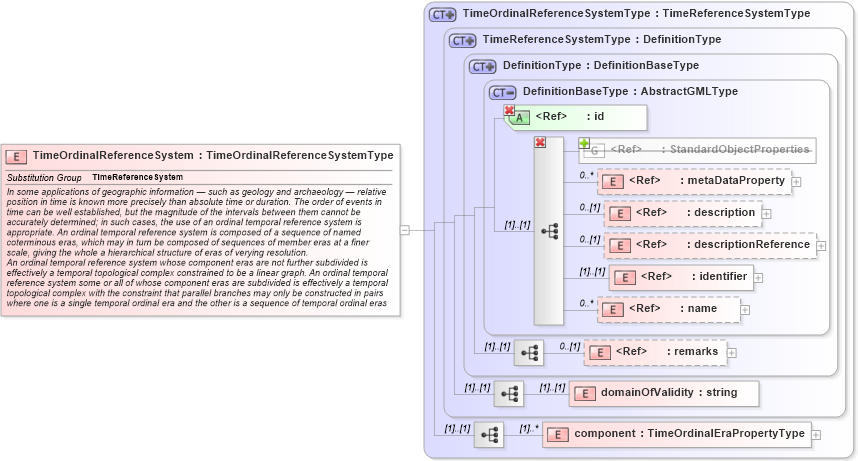Select the TimeOrdinalReferenceSystem element name

point(113,155)
